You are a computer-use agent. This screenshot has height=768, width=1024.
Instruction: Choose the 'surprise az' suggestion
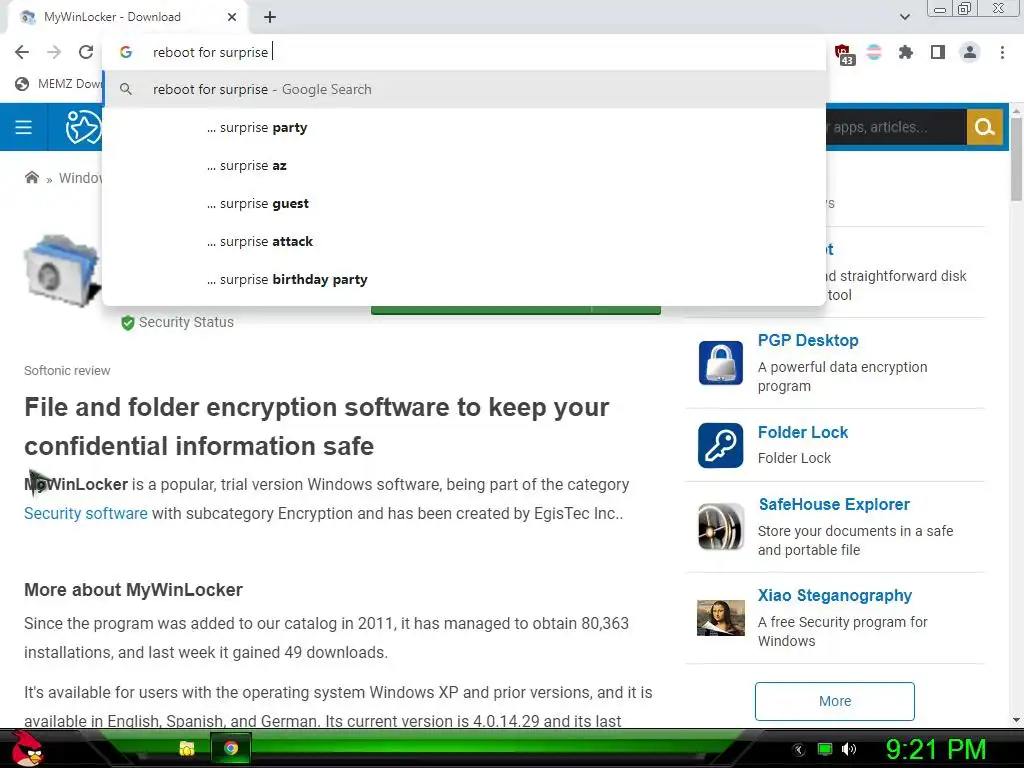tap(464, 165)
